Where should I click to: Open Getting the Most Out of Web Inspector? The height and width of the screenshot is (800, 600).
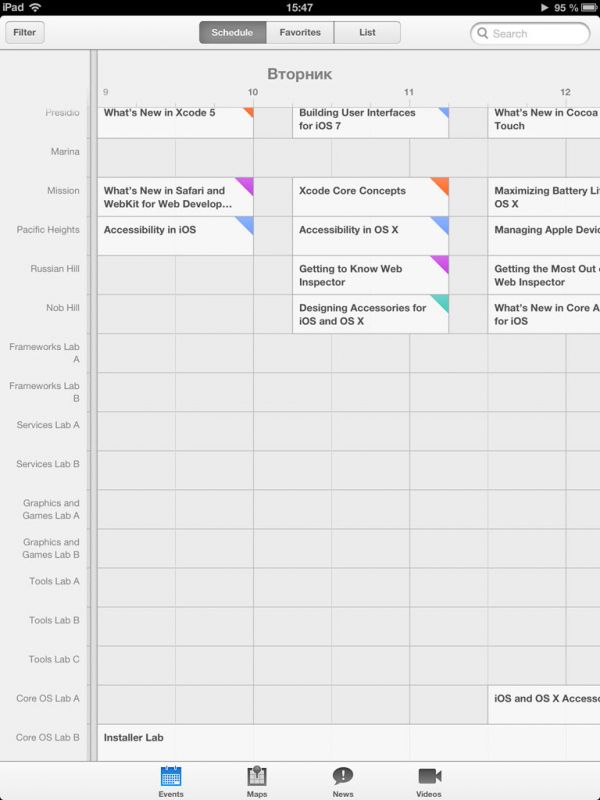544,275
